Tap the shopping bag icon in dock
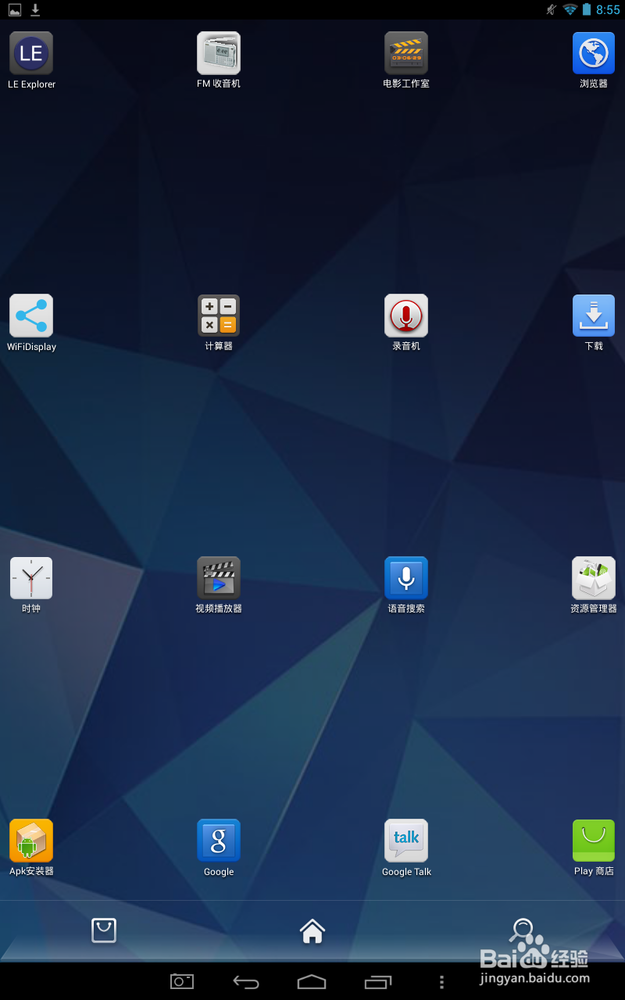 (104, 930)
